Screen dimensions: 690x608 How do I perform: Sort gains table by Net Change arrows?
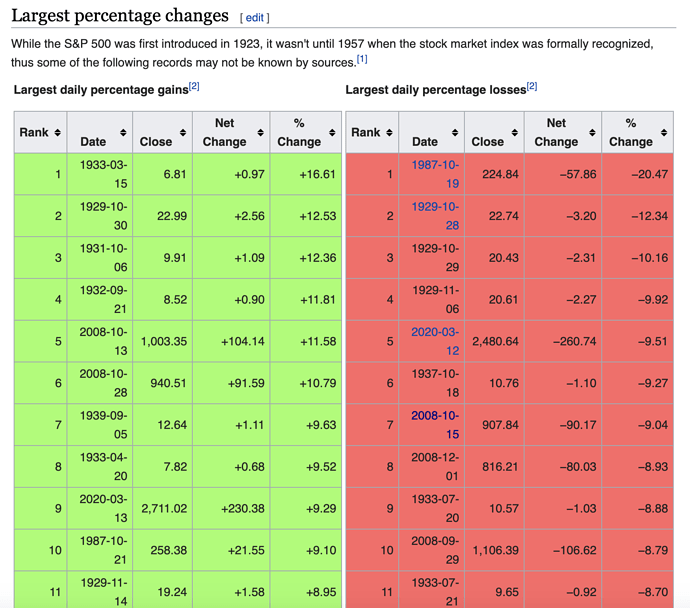click(261, 132)
